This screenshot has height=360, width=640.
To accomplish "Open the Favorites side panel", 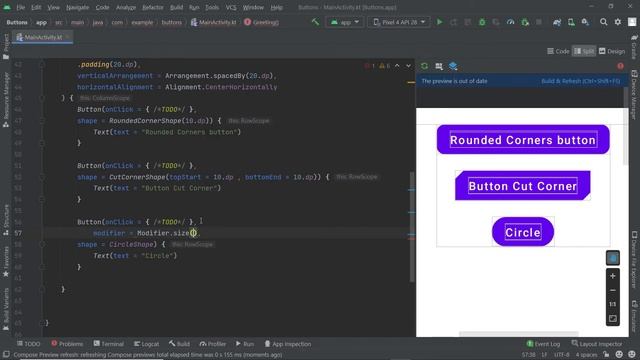I will pos(6,262).
